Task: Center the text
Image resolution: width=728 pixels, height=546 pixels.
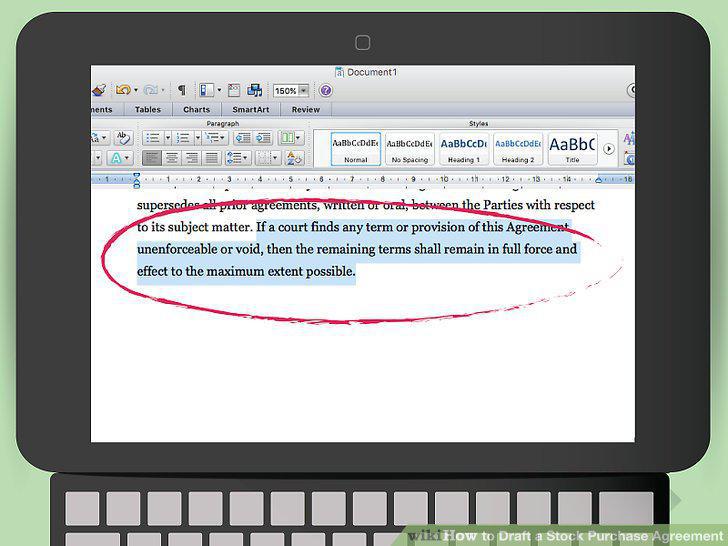Action: (x=172, y=158)
